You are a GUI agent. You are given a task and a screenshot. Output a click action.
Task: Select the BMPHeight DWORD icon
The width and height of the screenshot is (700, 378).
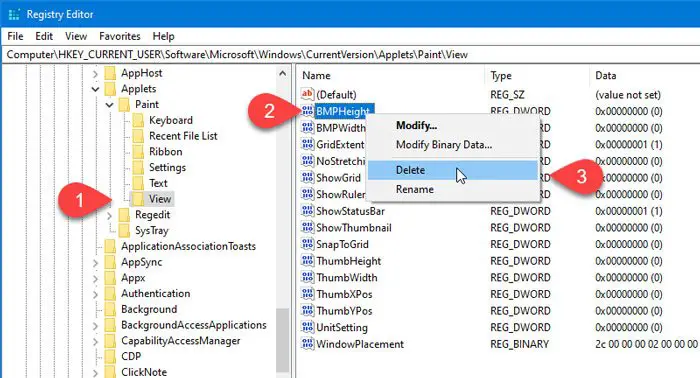(x=307, y=111)
